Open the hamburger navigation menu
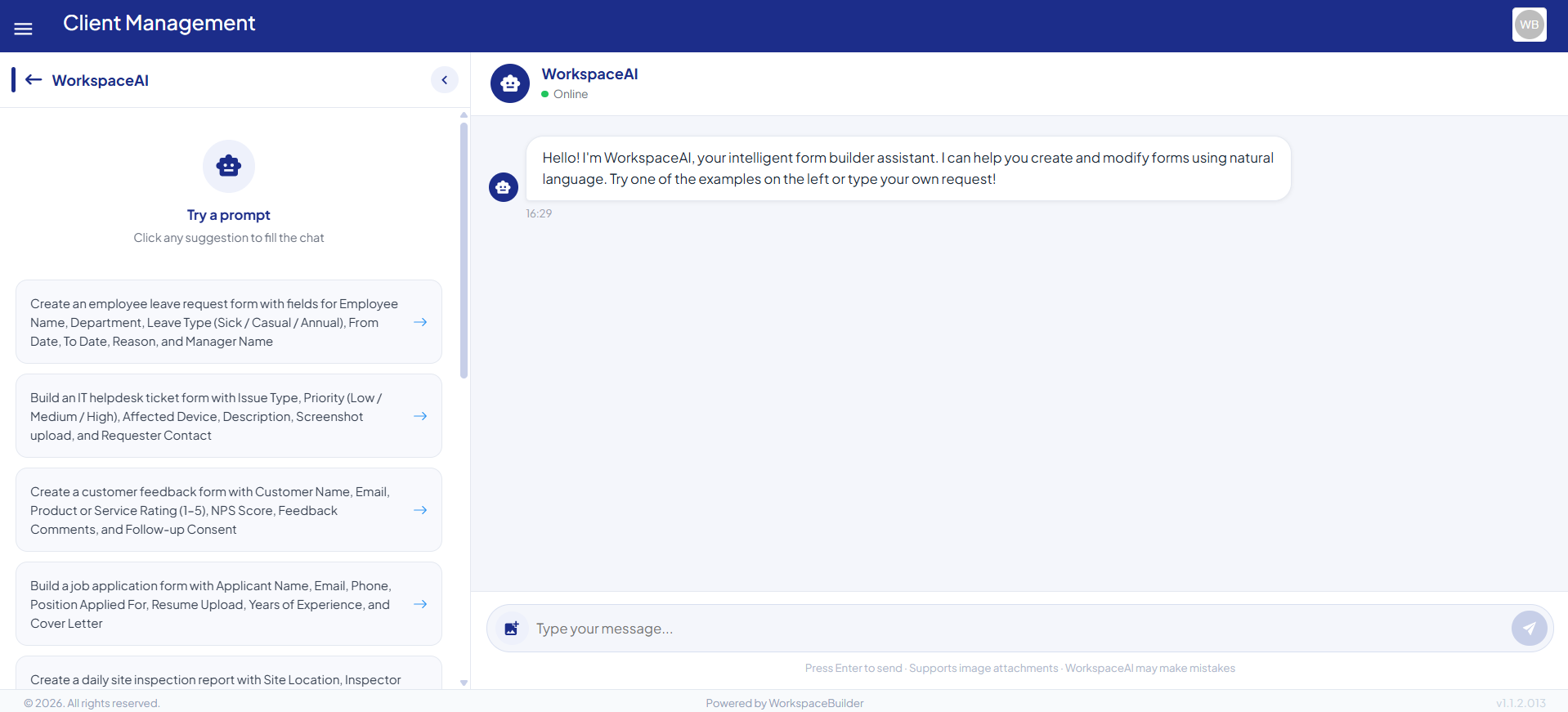This screenshot has height=712, width=1568. pyautogui.click(x=24, y=29)
